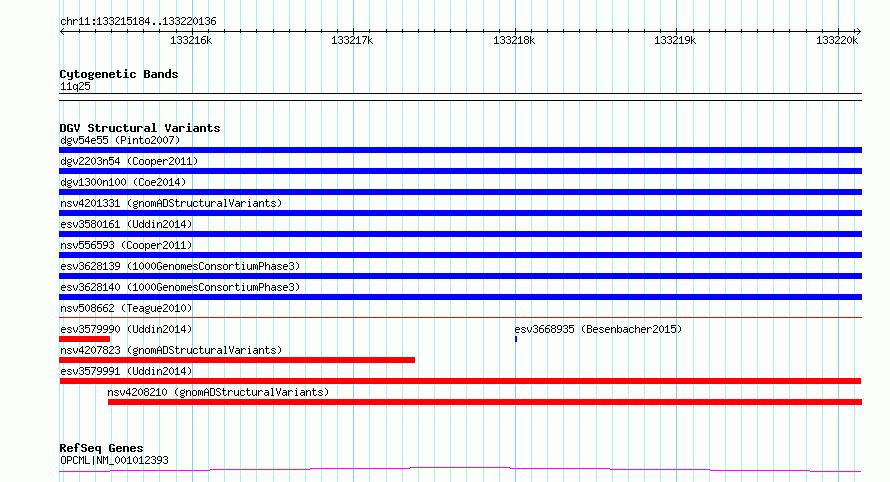The height and width of the screenshot is (482, 890).
Task: Select the blue bar under dgv1300n100 (Coe2014)
Action: pos(460,192)
